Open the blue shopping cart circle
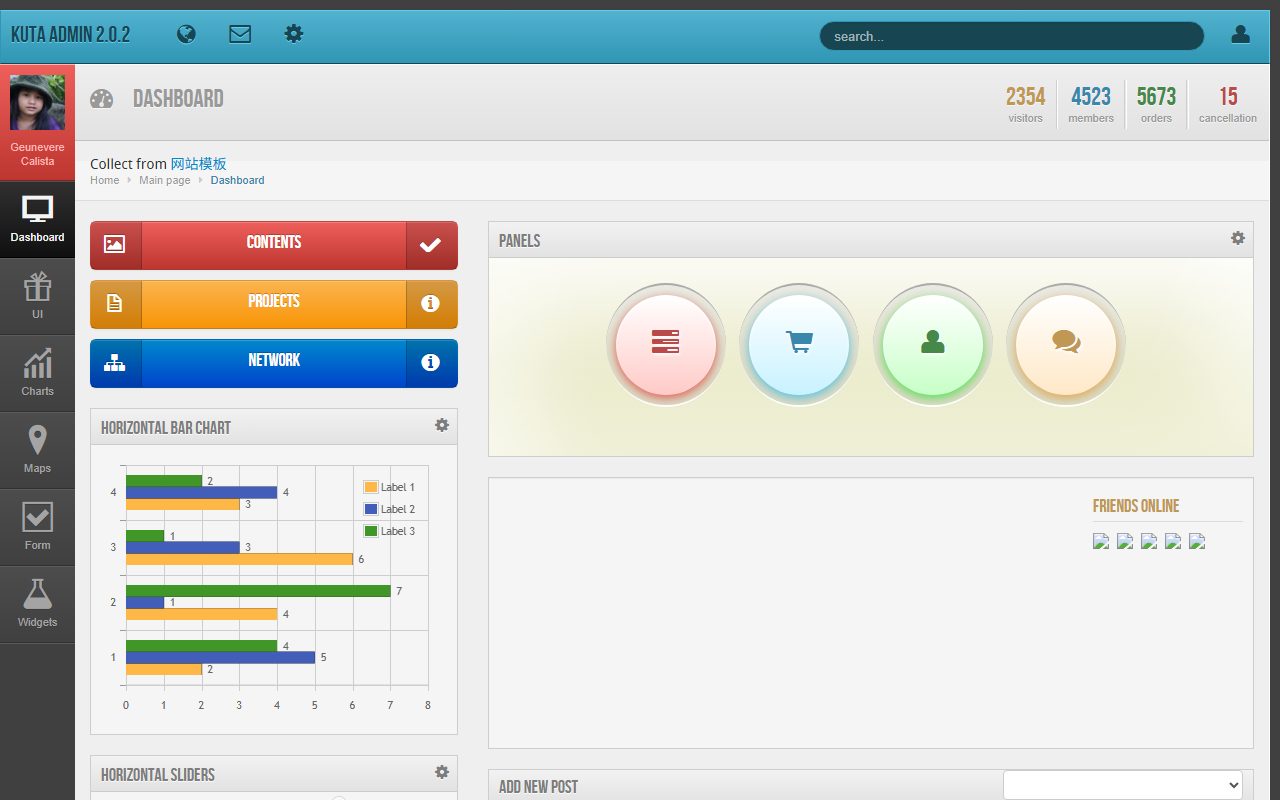This screenshot has width=1280, height=800. 799,344
